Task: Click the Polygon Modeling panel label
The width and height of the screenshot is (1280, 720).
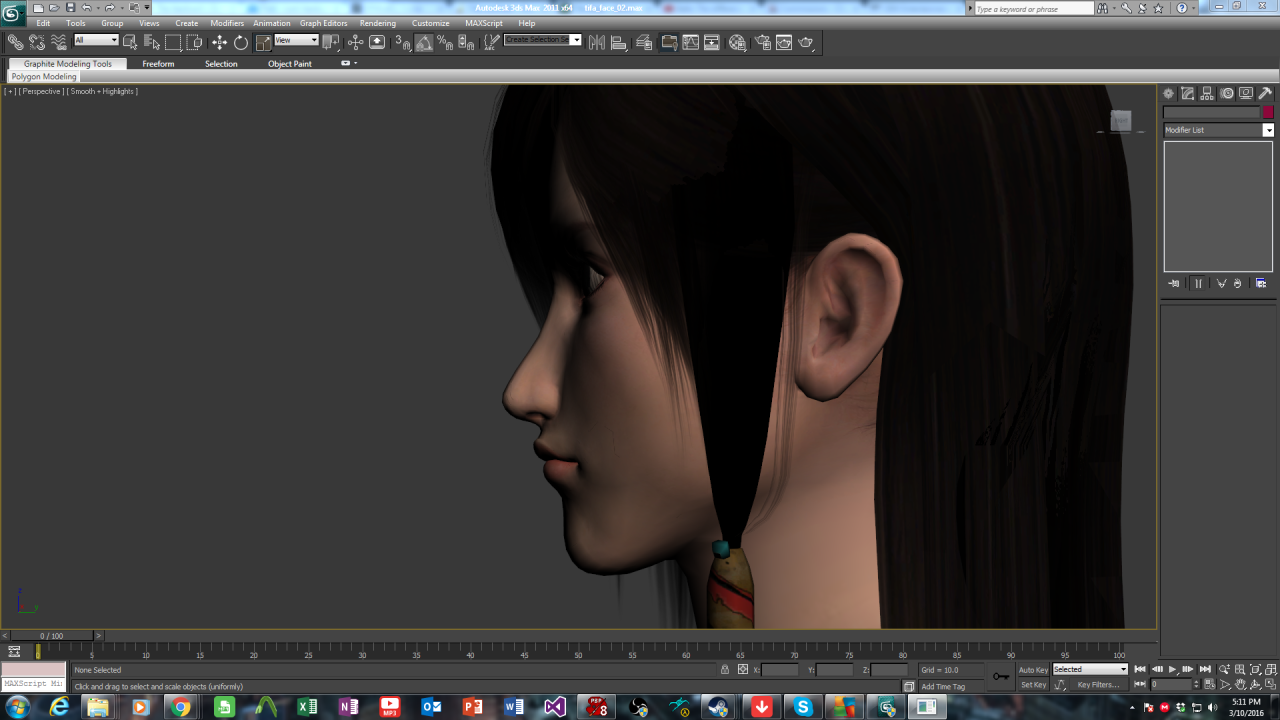Action: tap(44, 76)
